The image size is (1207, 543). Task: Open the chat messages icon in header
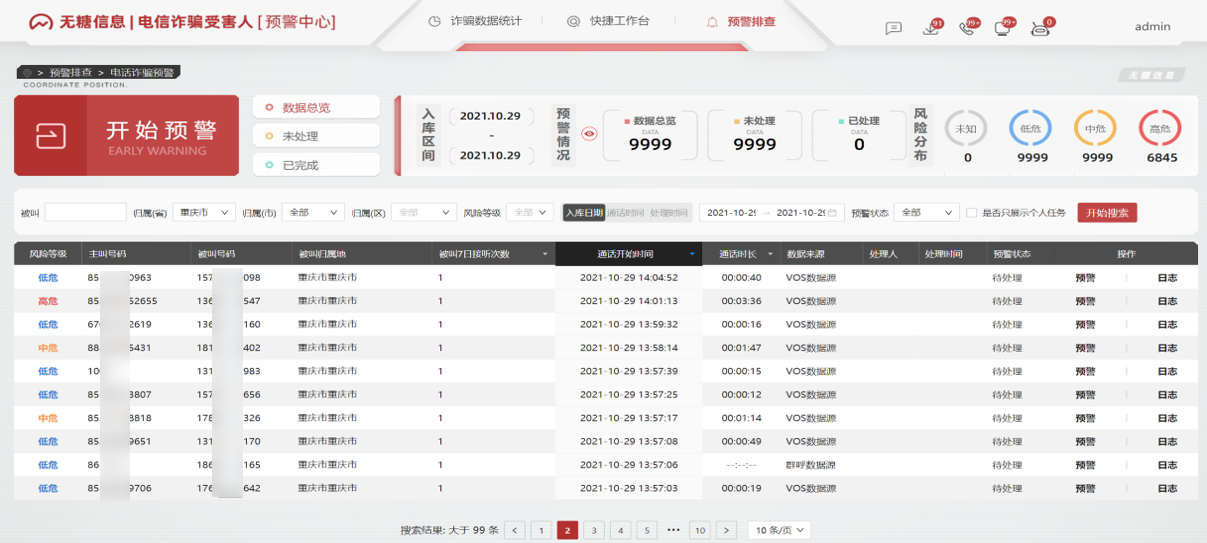click(893, 28)
